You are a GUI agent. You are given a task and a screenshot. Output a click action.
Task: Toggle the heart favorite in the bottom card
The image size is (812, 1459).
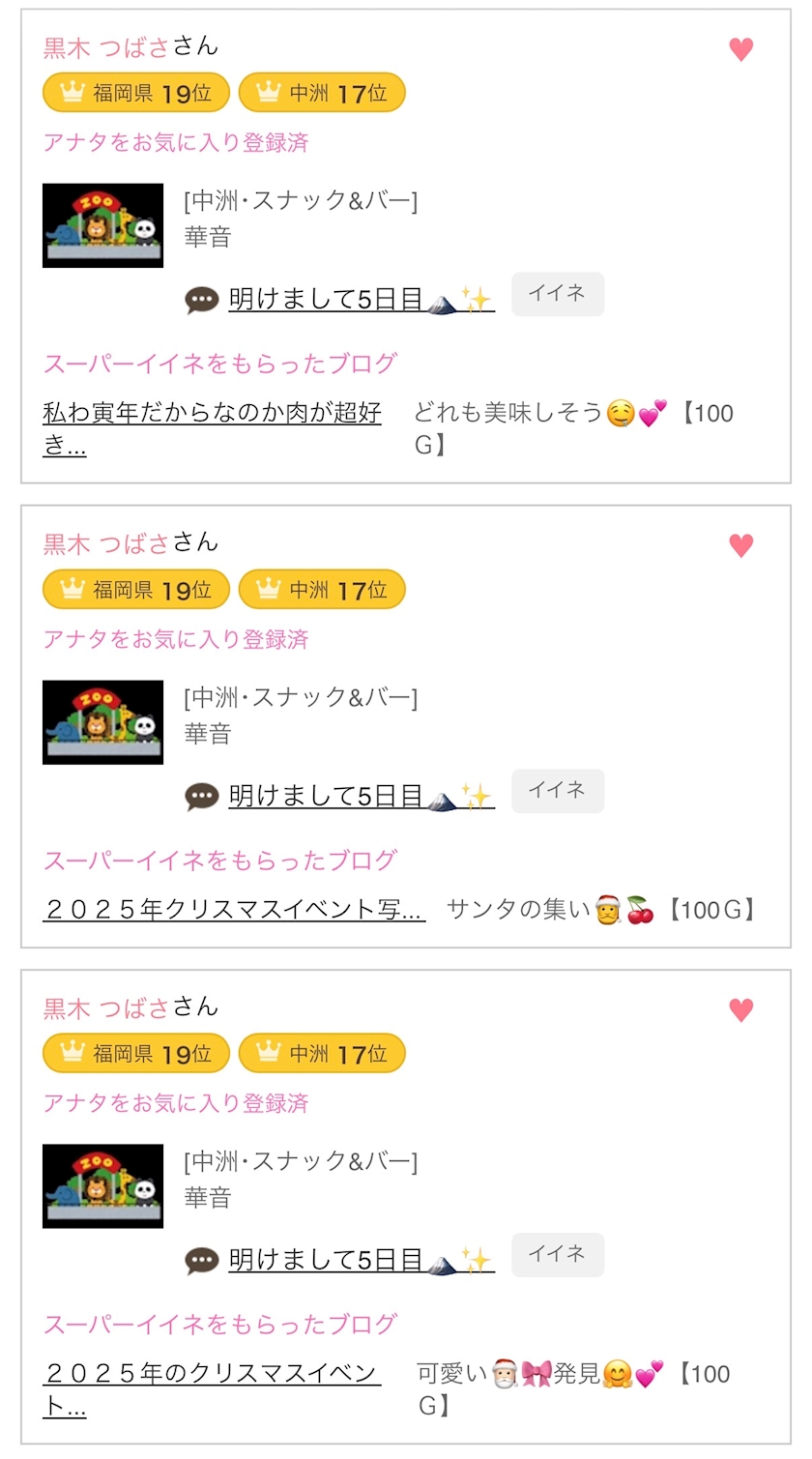(740, 1009)
